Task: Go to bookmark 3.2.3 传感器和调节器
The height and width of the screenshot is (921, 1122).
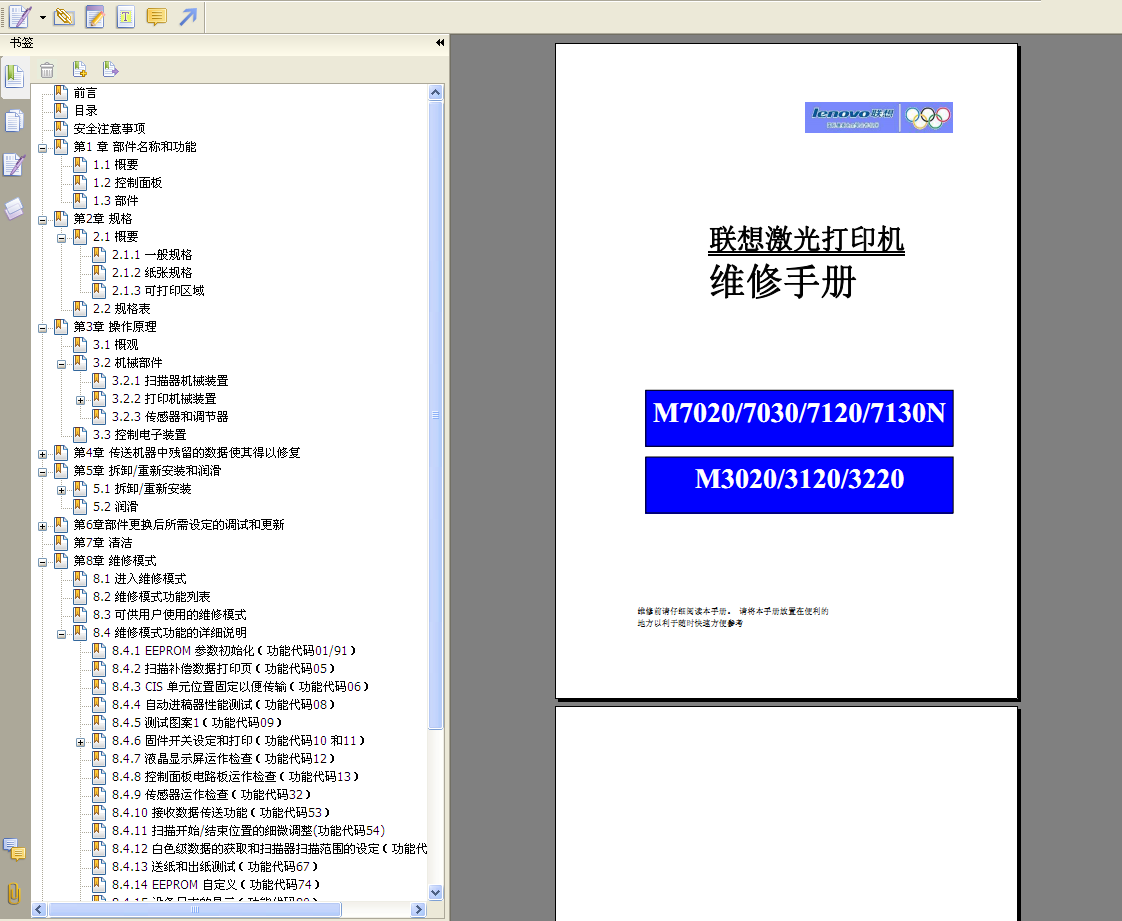Action: click(x=170, y=416)
